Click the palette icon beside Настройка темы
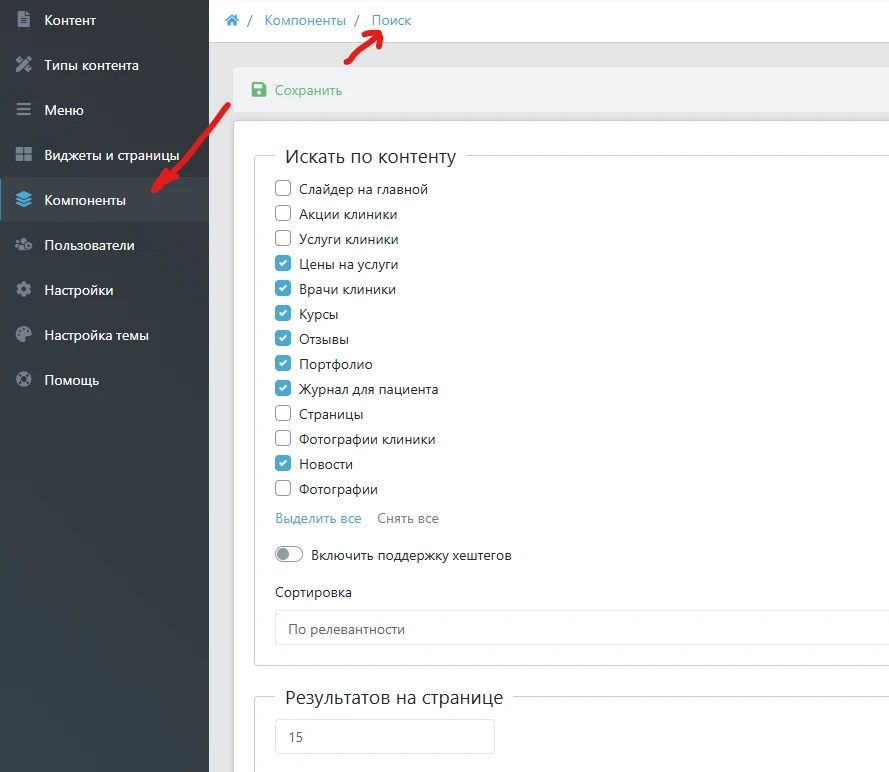The width and height of the screenshot is (889, 772). 24,335
